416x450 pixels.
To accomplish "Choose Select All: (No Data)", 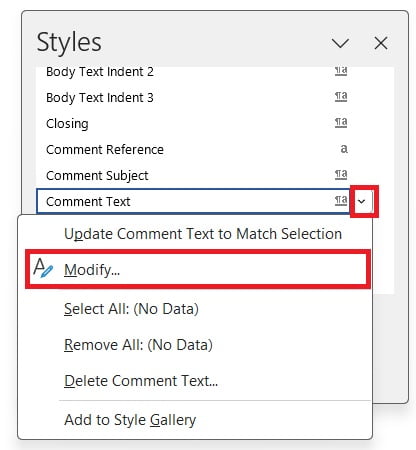I will [x=131, y=309].
